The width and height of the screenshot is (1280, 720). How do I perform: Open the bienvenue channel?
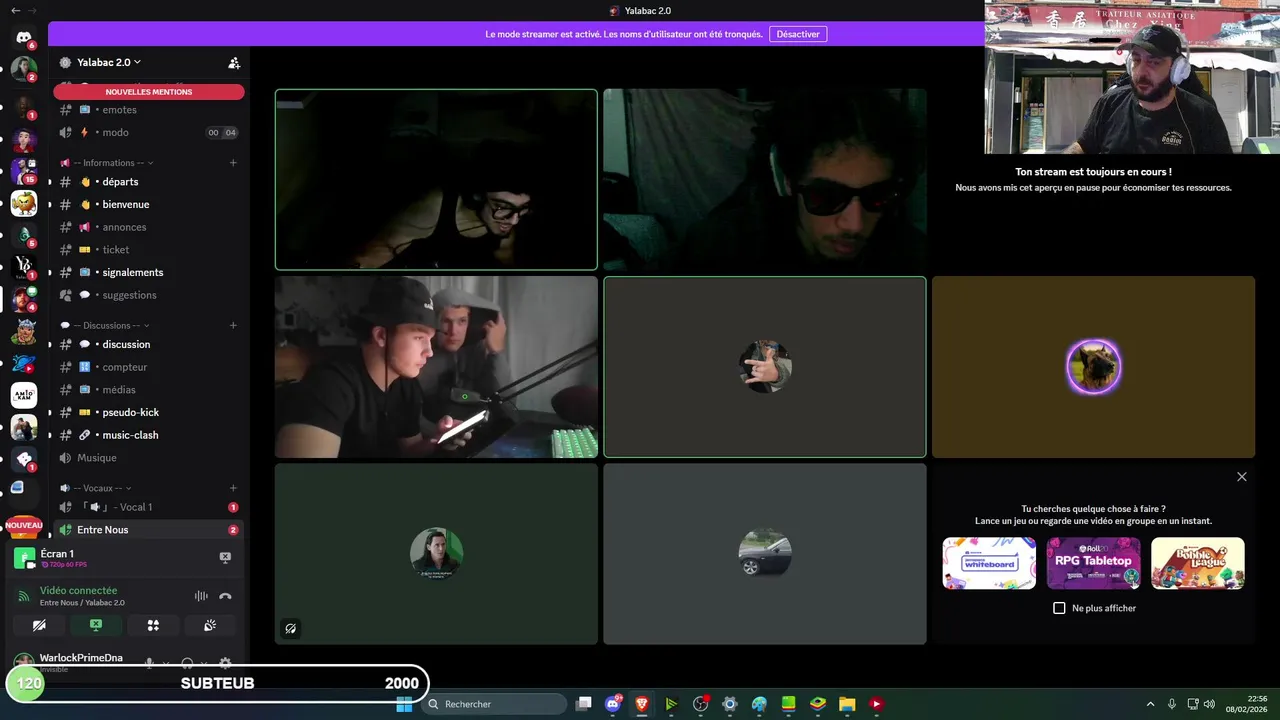149,204
